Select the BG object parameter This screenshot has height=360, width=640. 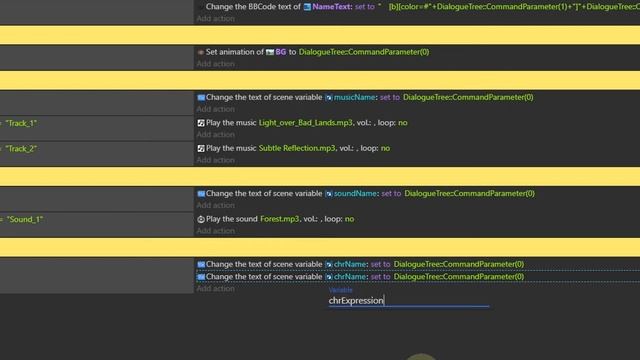(280, 52)
